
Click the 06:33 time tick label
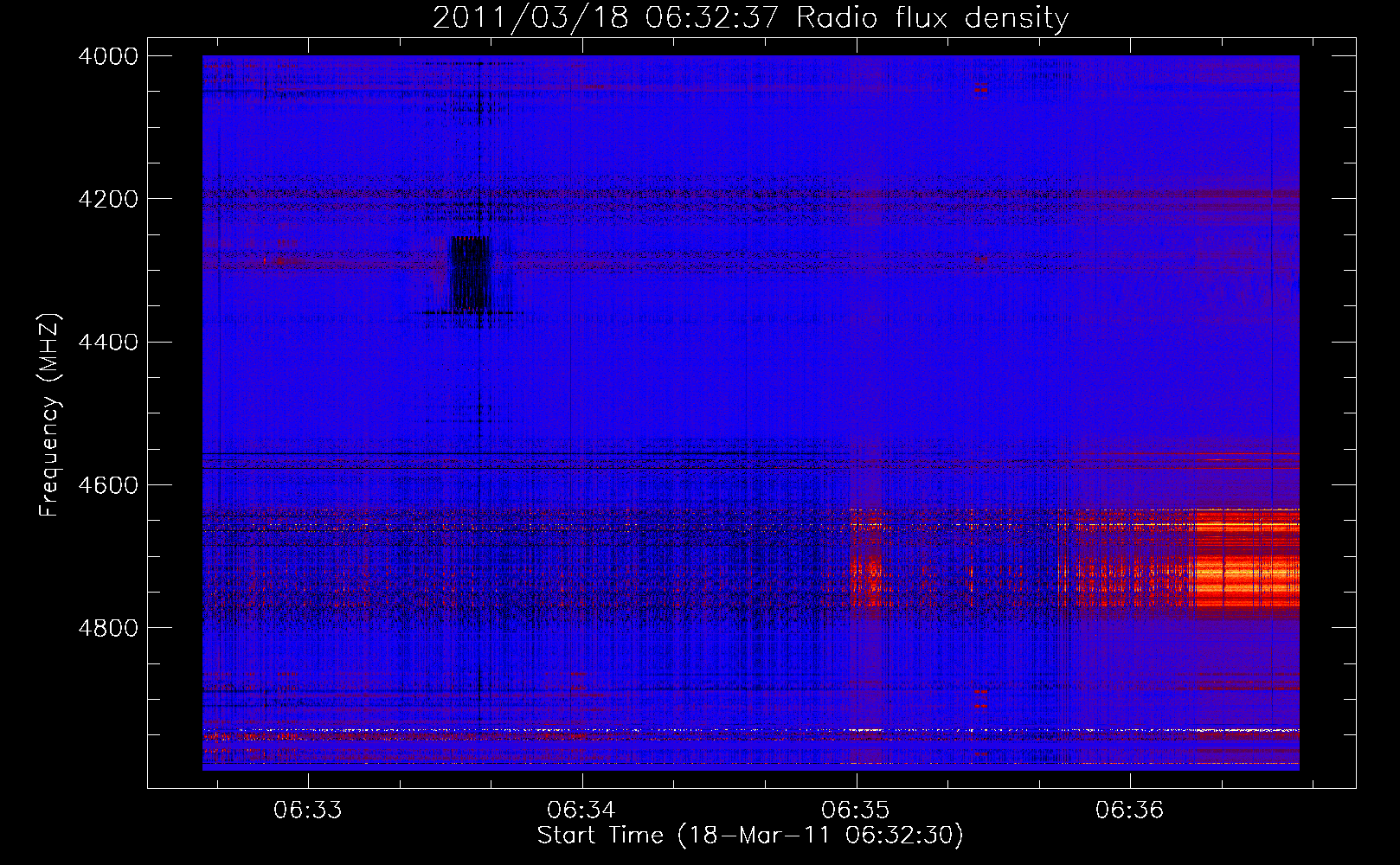pyautogui.click(x=308, y=811)
